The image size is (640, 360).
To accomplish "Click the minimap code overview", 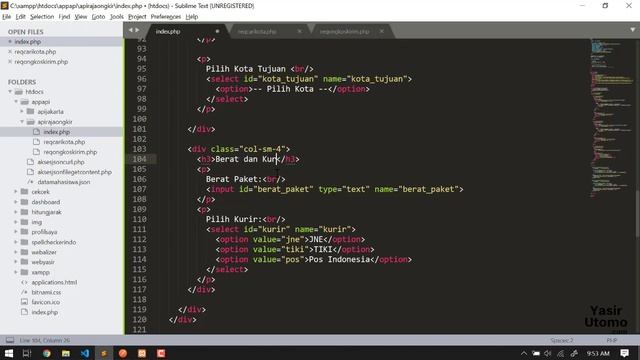I will (x=611, y=118).
